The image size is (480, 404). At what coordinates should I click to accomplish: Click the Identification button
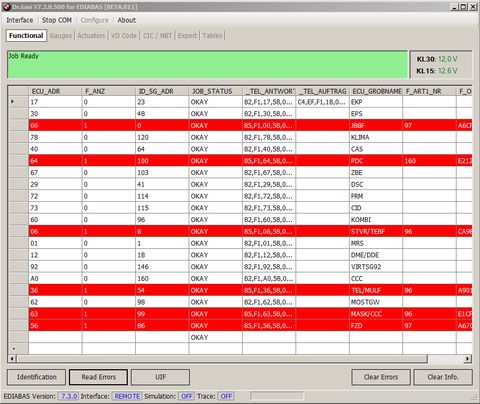[37, 377]
